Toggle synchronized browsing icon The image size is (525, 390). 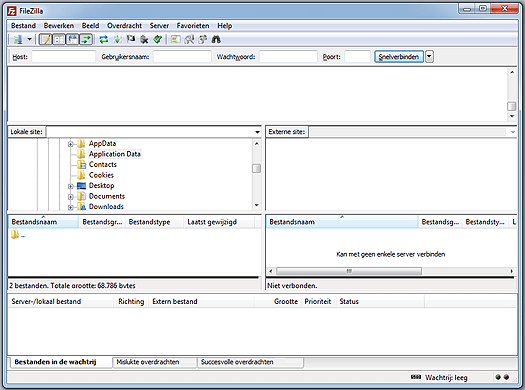click(203, 40)
